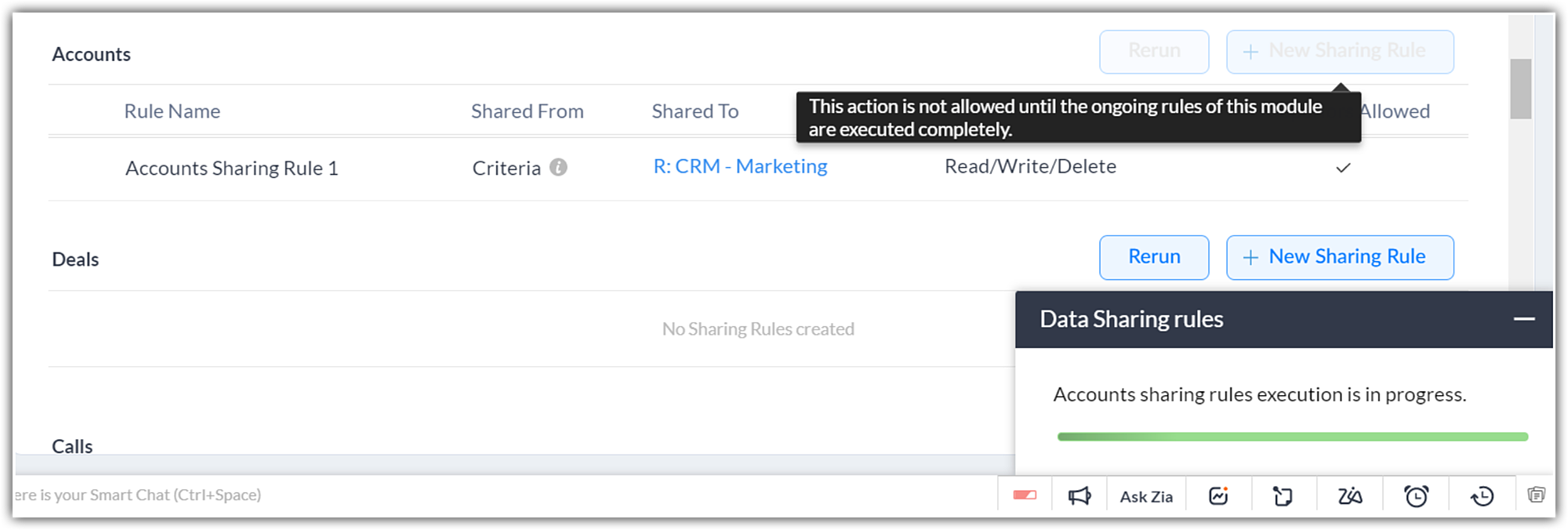Image resolution: width=1568 pixels, height=530 pixels.
Task: Click the stacked pages icon at bottom right
Action: 1536,495
